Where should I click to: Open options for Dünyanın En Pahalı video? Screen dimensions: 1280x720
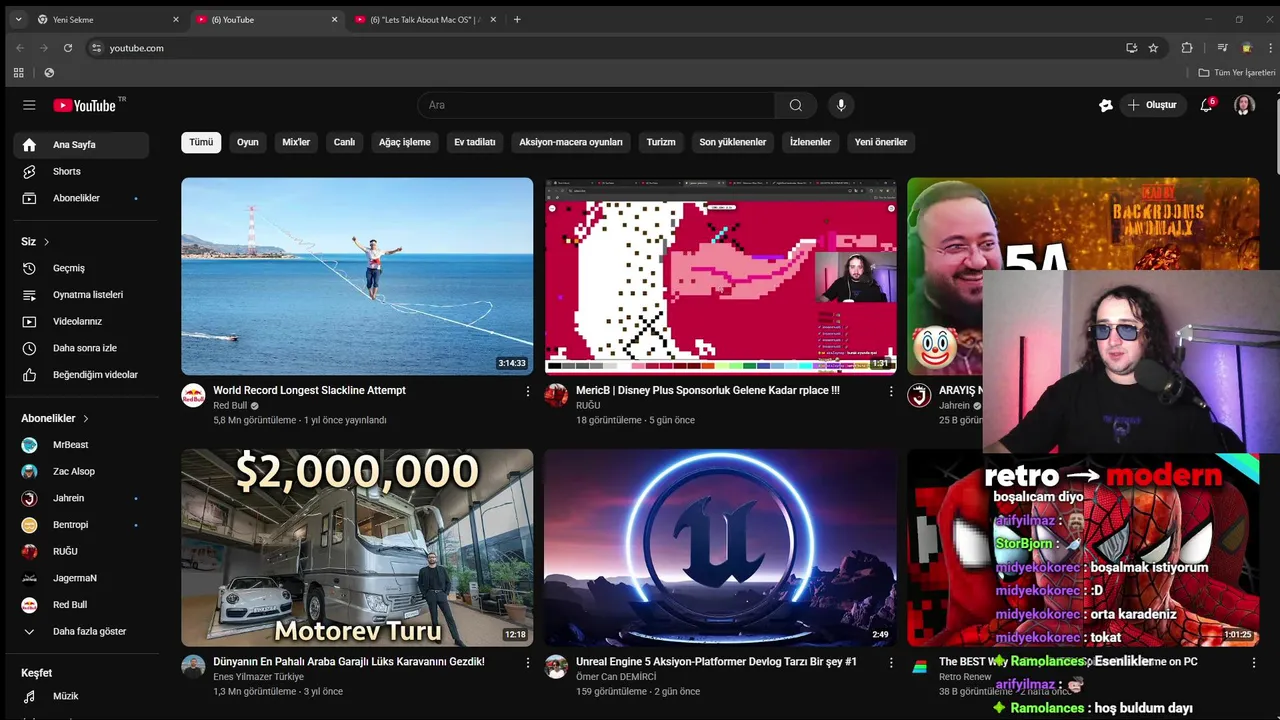[528, 663]
